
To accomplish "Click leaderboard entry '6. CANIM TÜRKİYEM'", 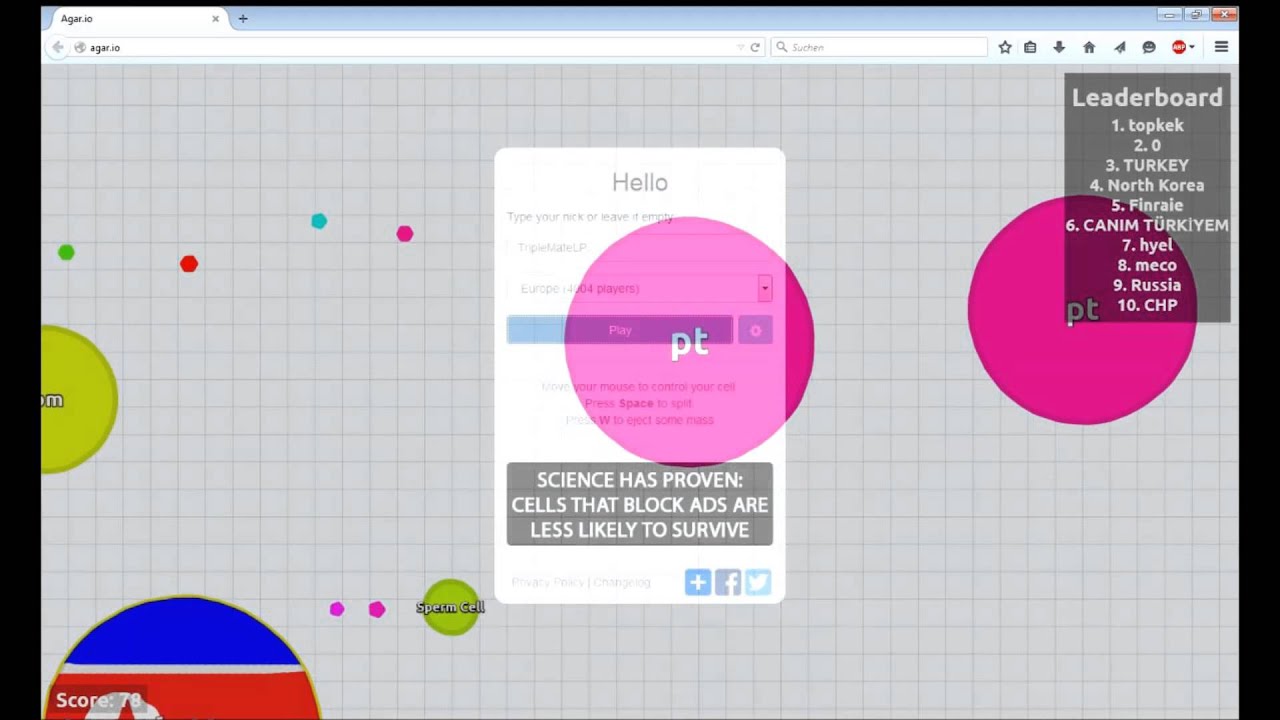I will 1147,225.
